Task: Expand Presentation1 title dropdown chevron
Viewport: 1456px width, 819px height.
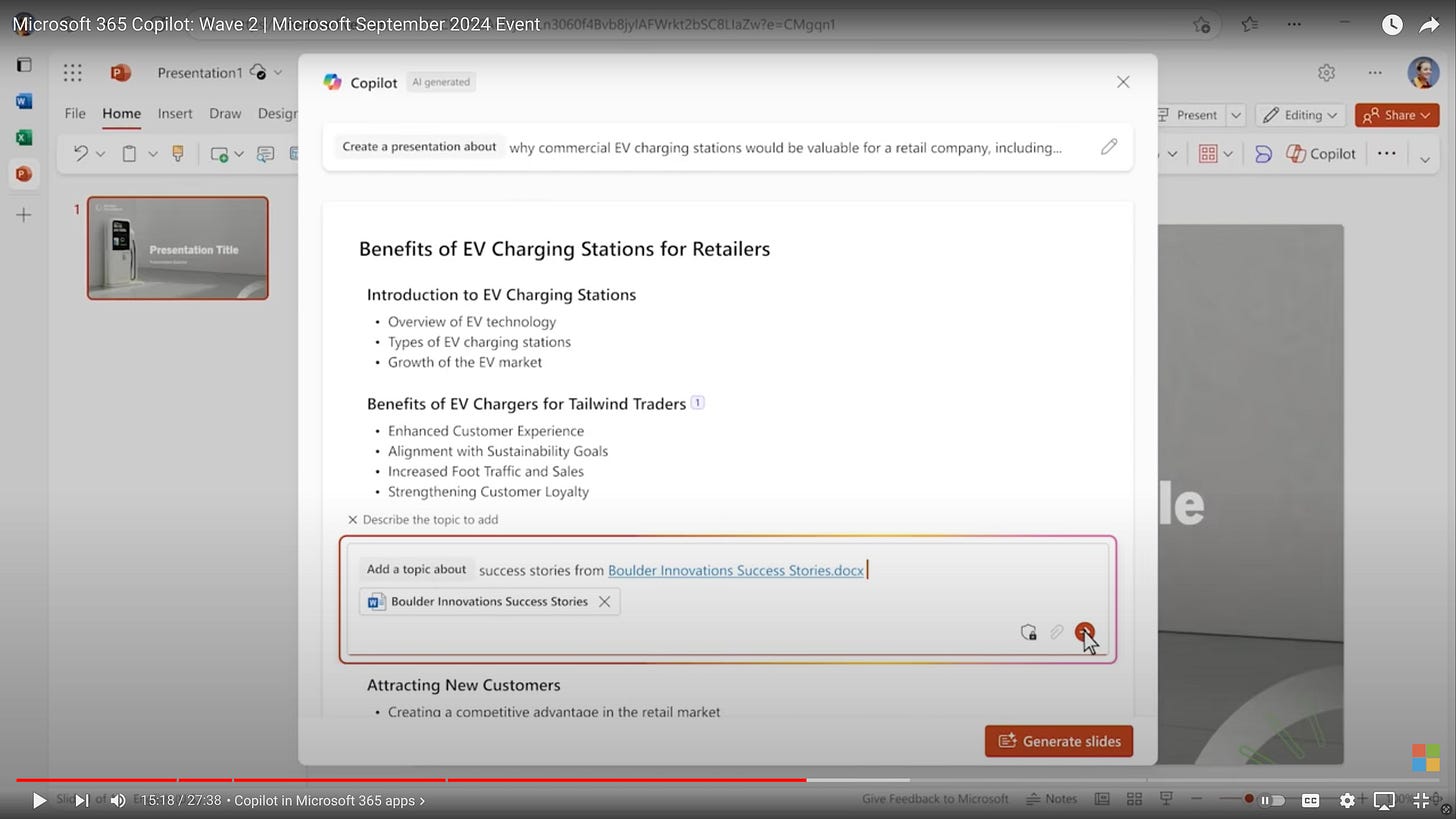Action: click(x=278, y=72)
